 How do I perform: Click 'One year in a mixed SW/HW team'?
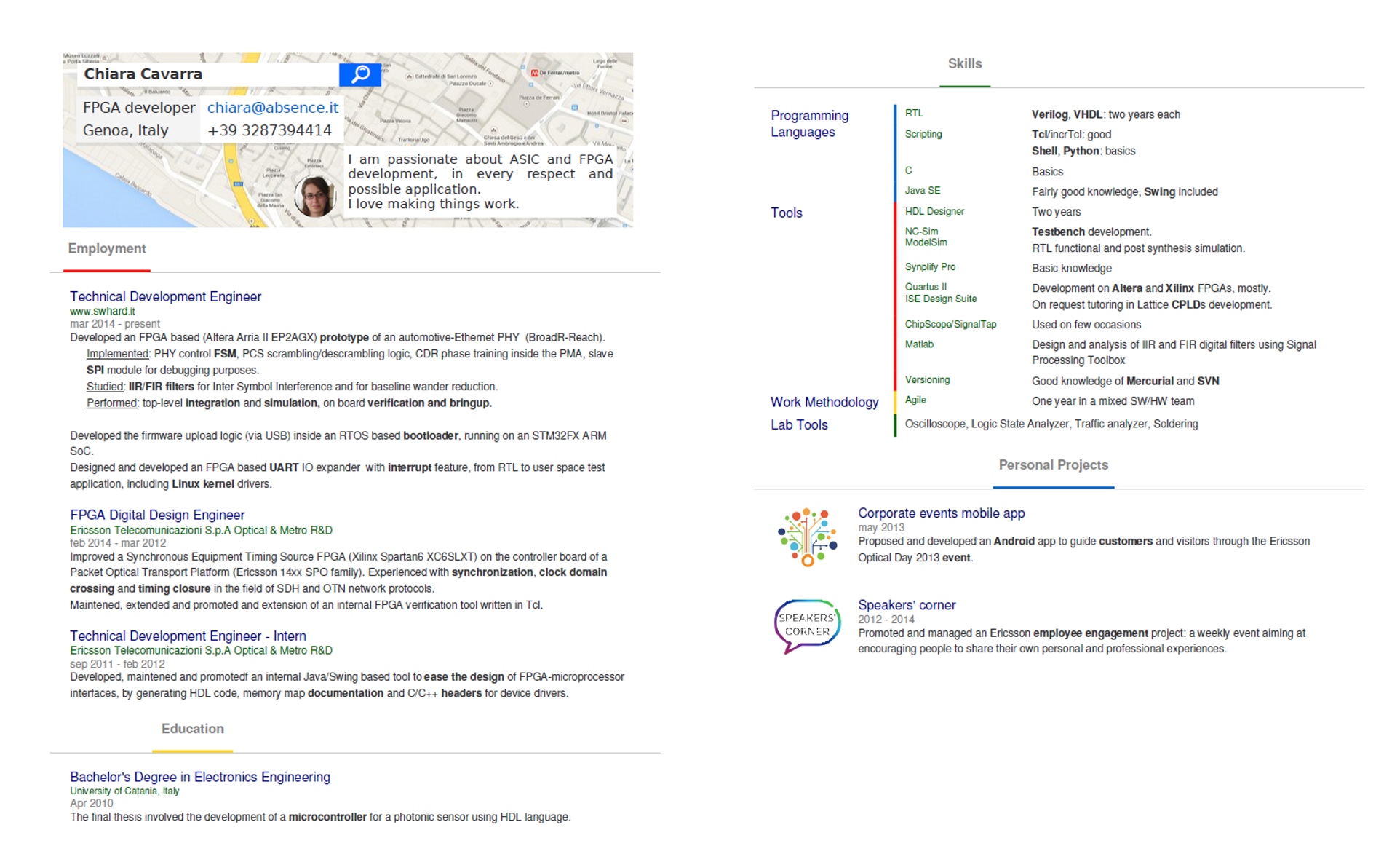click(x=1113, y=401)
